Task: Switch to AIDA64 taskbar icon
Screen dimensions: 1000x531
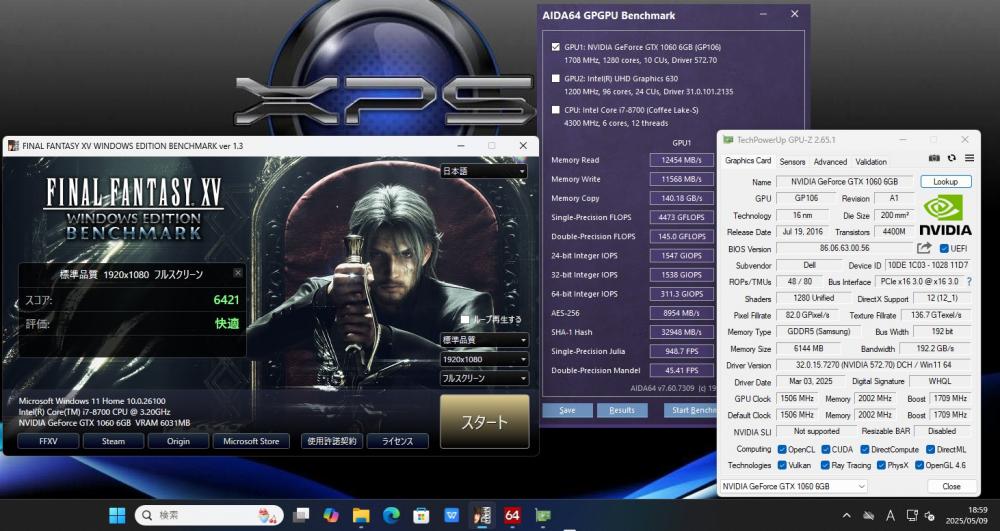Action: [512, 515]
